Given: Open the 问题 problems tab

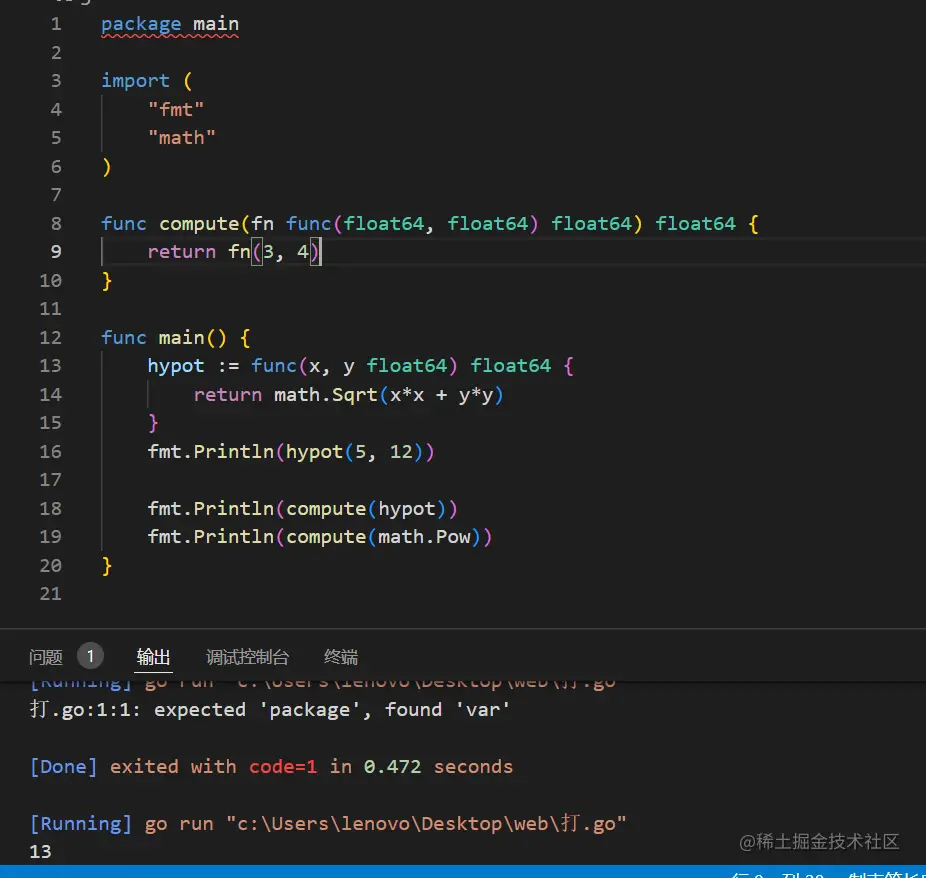Looking at the screenshot, I should pyautogui.click(x=45, y=657).
